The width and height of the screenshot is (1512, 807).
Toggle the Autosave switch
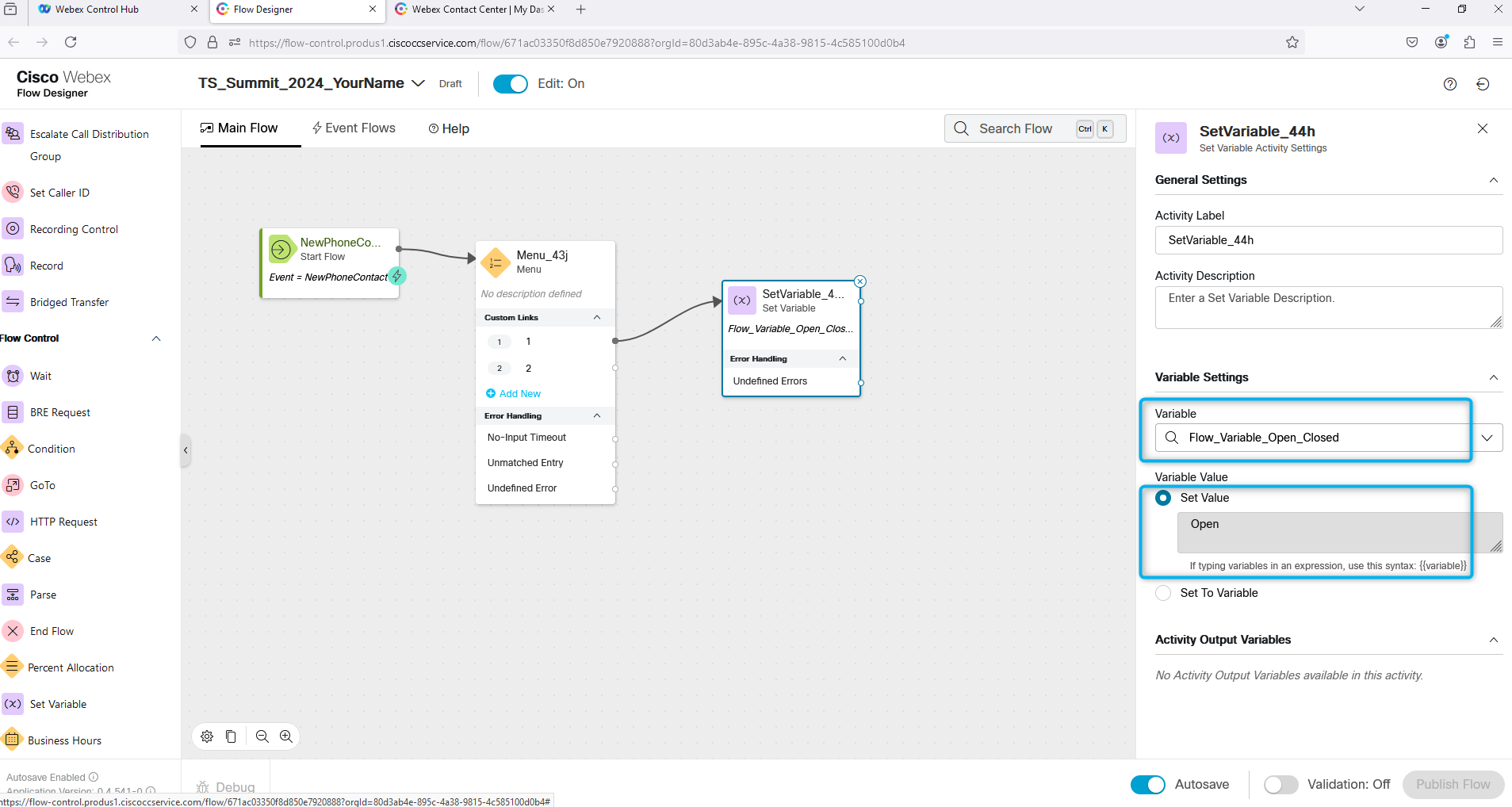click(x=1148, y=784)
